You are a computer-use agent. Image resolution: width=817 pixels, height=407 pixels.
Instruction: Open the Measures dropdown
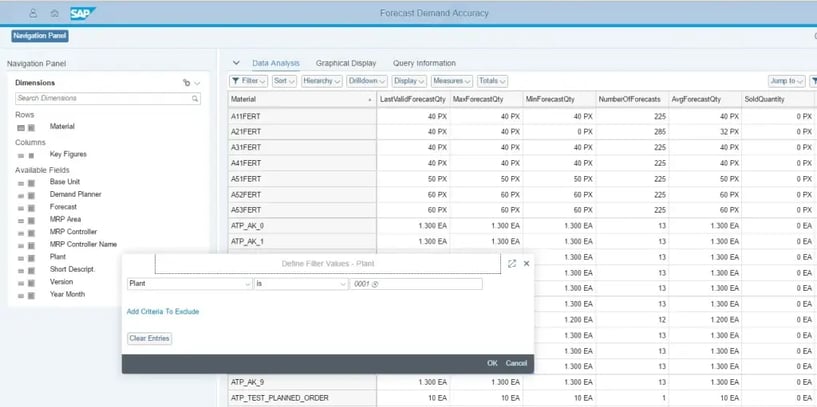click(x=452, y=81)
